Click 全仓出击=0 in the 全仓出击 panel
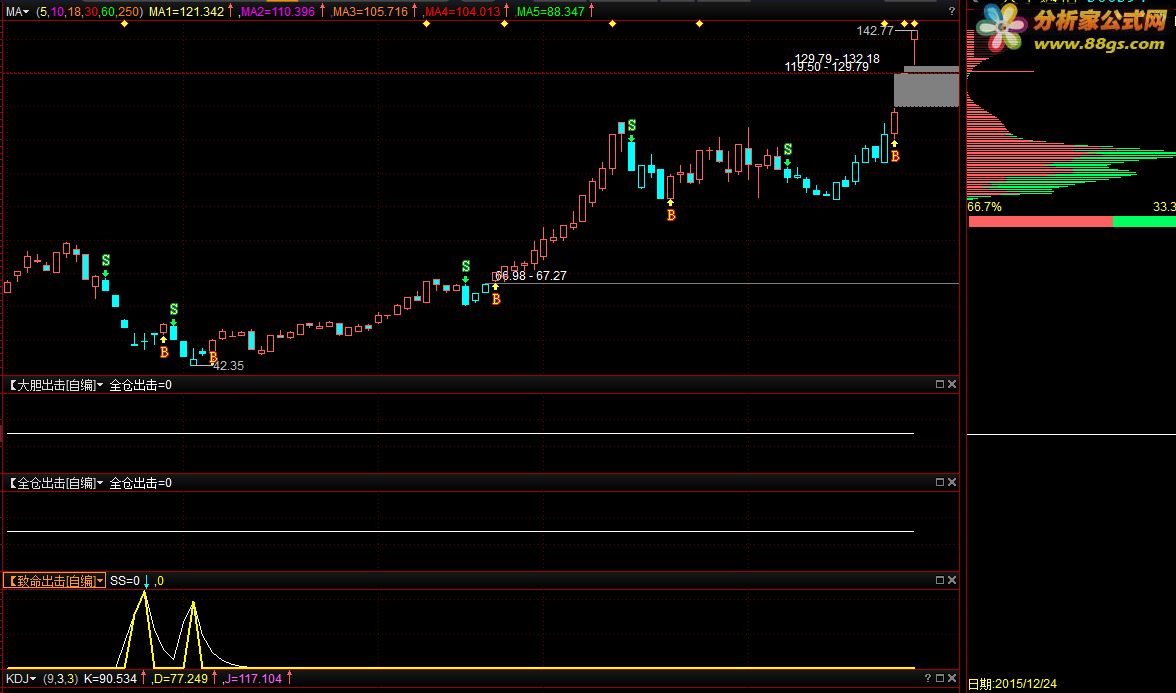The image size is (1176, 693). [x=140, y=483]
